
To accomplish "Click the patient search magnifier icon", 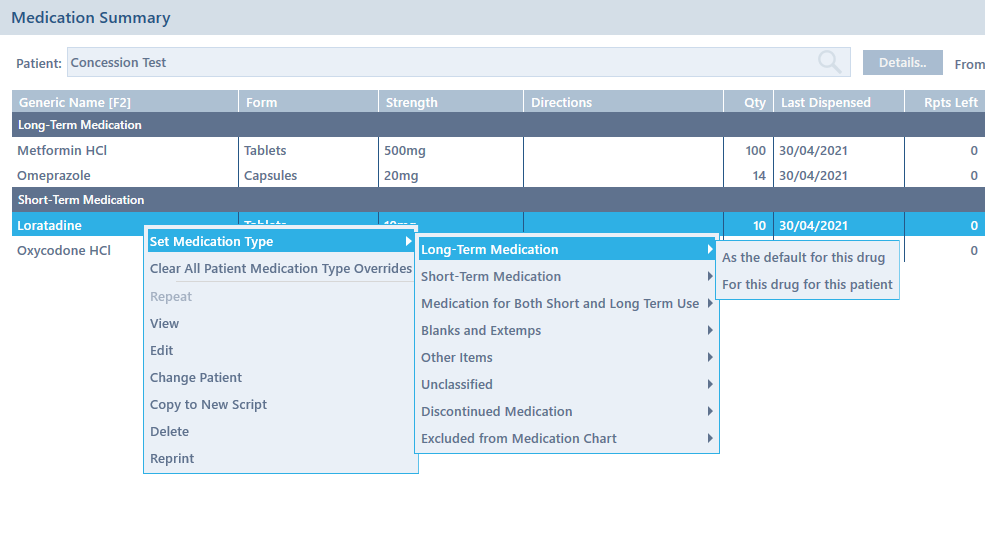I will (829, 62).
